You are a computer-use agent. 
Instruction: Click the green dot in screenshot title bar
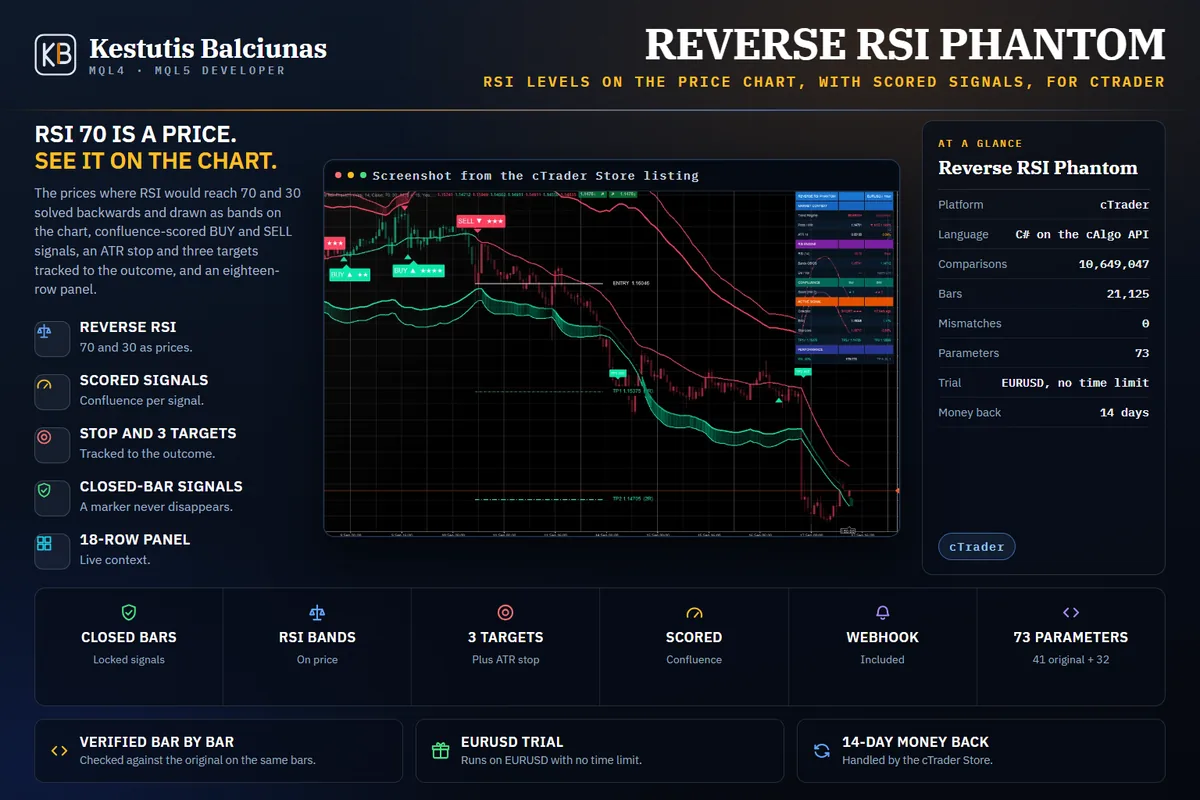[x=363, y=175]
